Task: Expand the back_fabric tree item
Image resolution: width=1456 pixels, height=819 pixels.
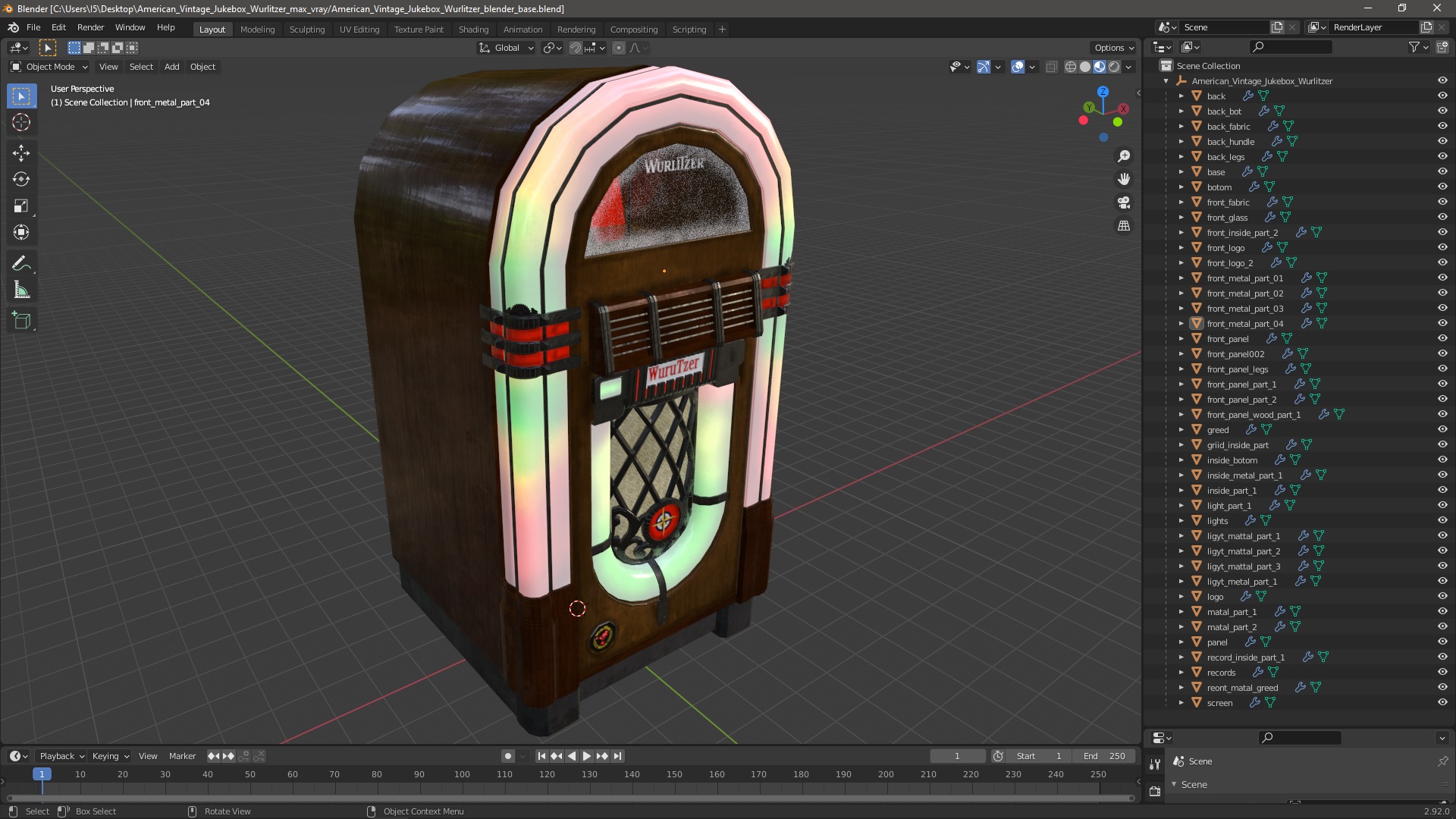Action: (x=1181, y=127)
